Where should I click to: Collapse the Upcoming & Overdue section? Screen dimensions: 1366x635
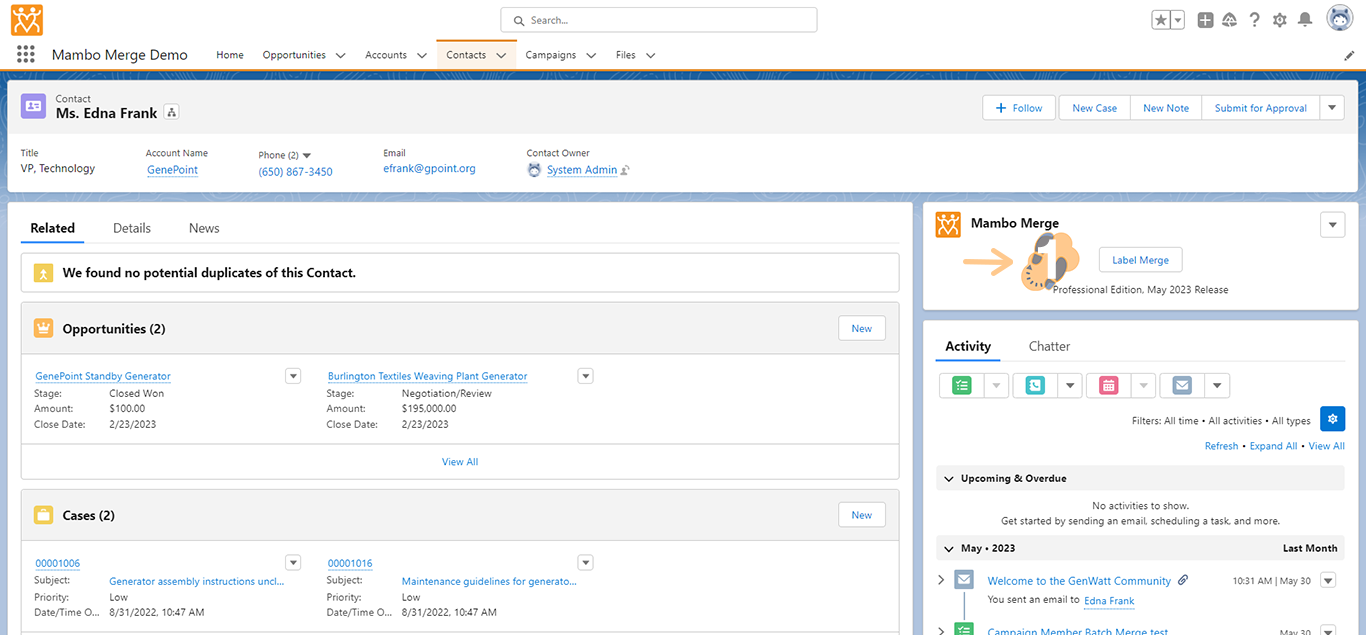[x=948, y=479]
